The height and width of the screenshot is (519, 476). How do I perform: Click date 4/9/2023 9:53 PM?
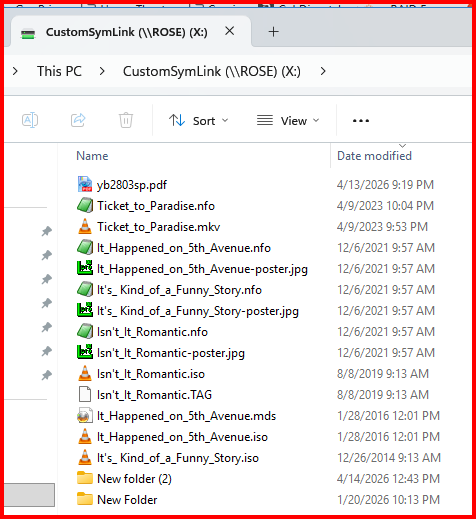tap(382, 227)
